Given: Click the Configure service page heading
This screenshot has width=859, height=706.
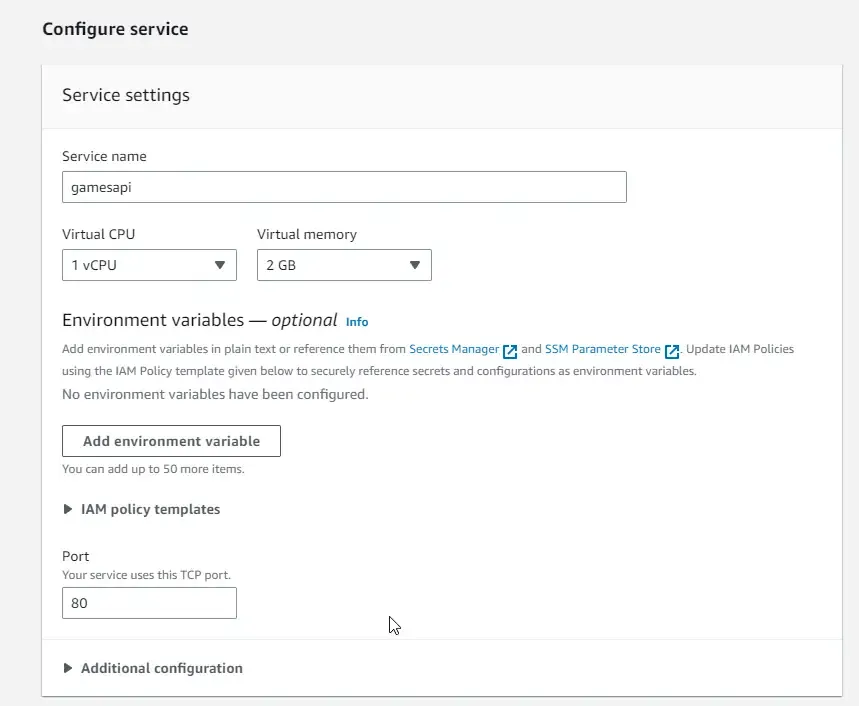Looking at the screenshot, I should coord(115,29).
